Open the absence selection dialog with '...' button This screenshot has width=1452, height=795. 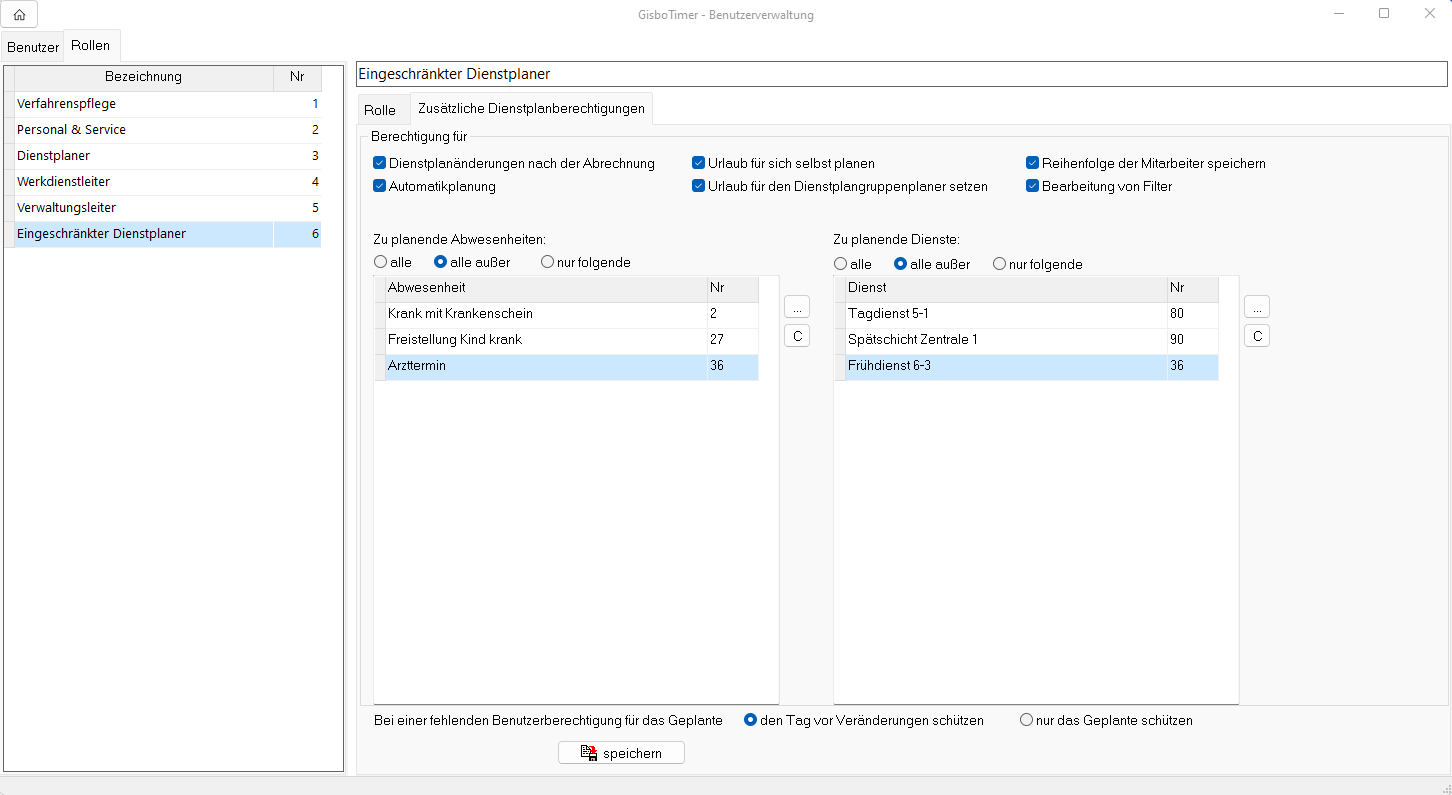pos(796,307)
